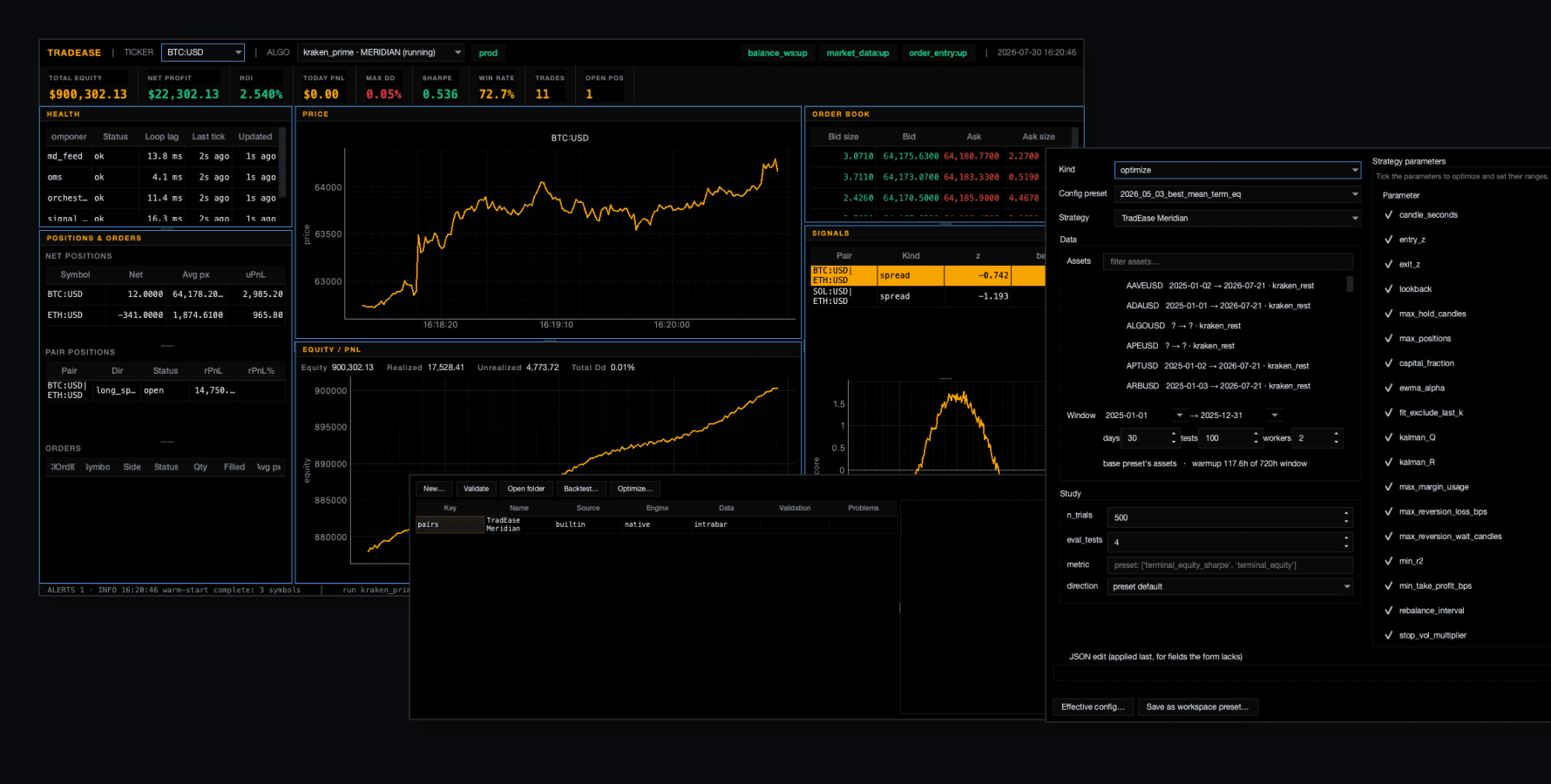Viewport: 1551px width, 784px height.
Task: Open the Kind dropdown set to optimize
Action: pyautogui.click(x=1237, y=170)
